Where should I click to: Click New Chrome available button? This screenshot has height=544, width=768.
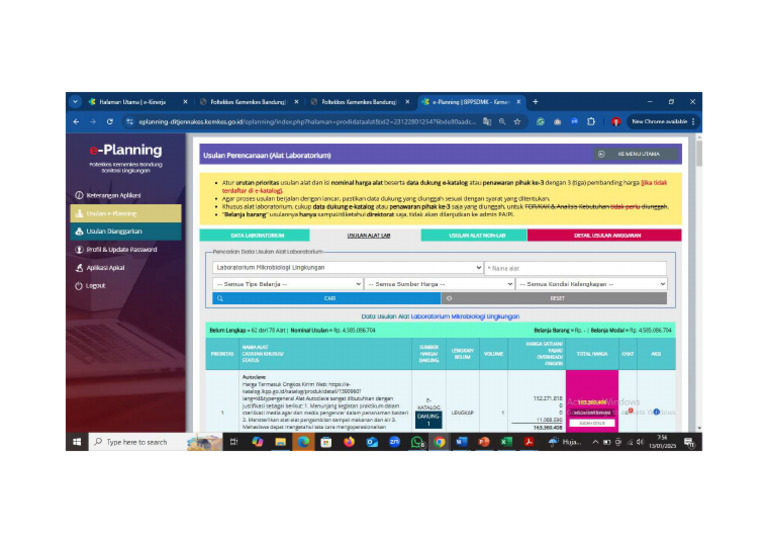[663, 122]
